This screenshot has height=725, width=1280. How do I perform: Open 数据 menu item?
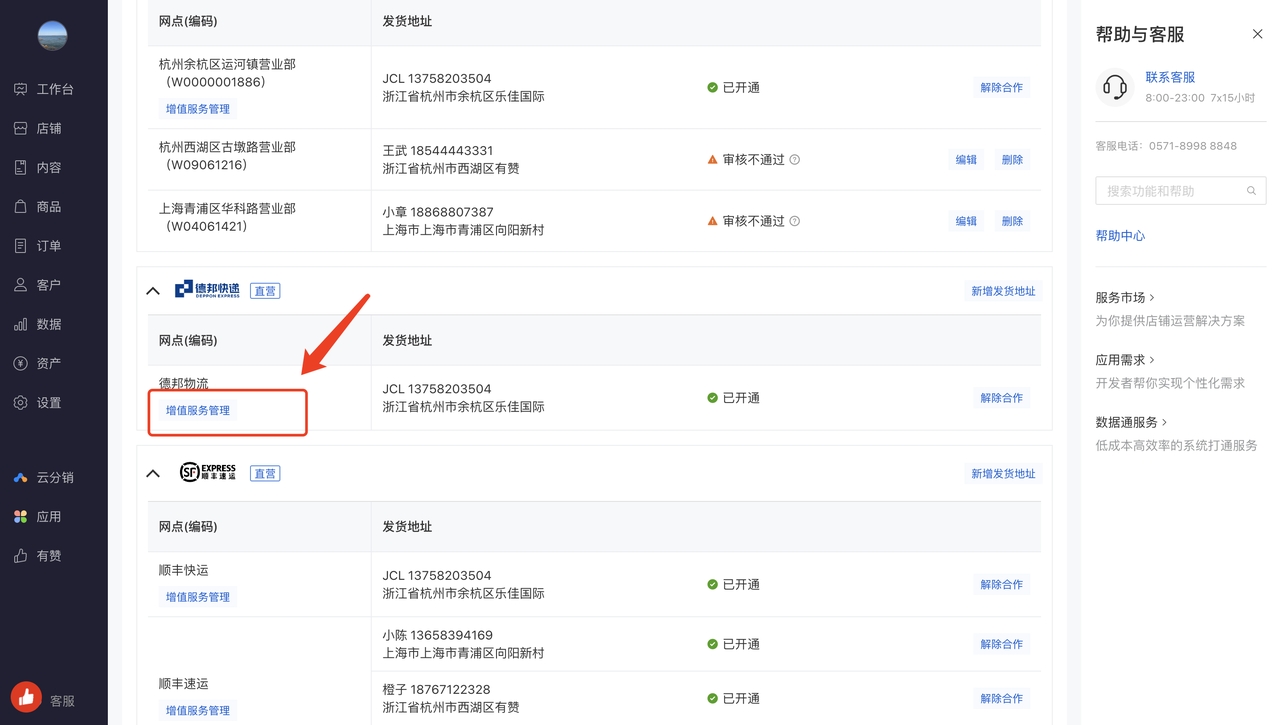click(x=49, y=324)
